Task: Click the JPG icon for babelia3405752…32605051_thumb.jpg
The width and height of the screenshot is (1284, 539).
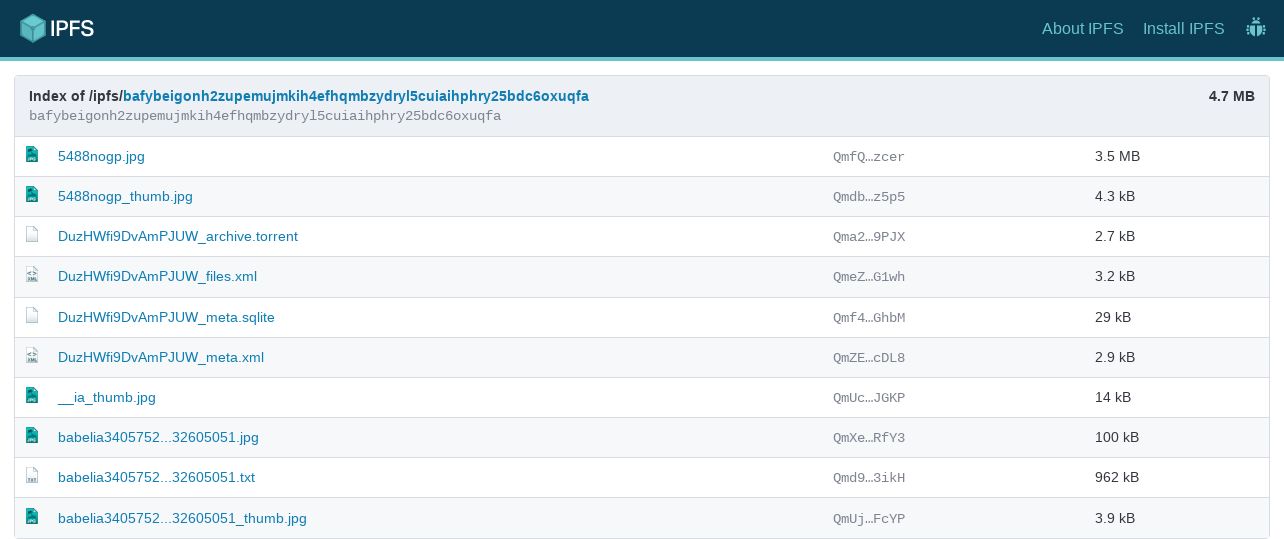Action: point(32,516)
